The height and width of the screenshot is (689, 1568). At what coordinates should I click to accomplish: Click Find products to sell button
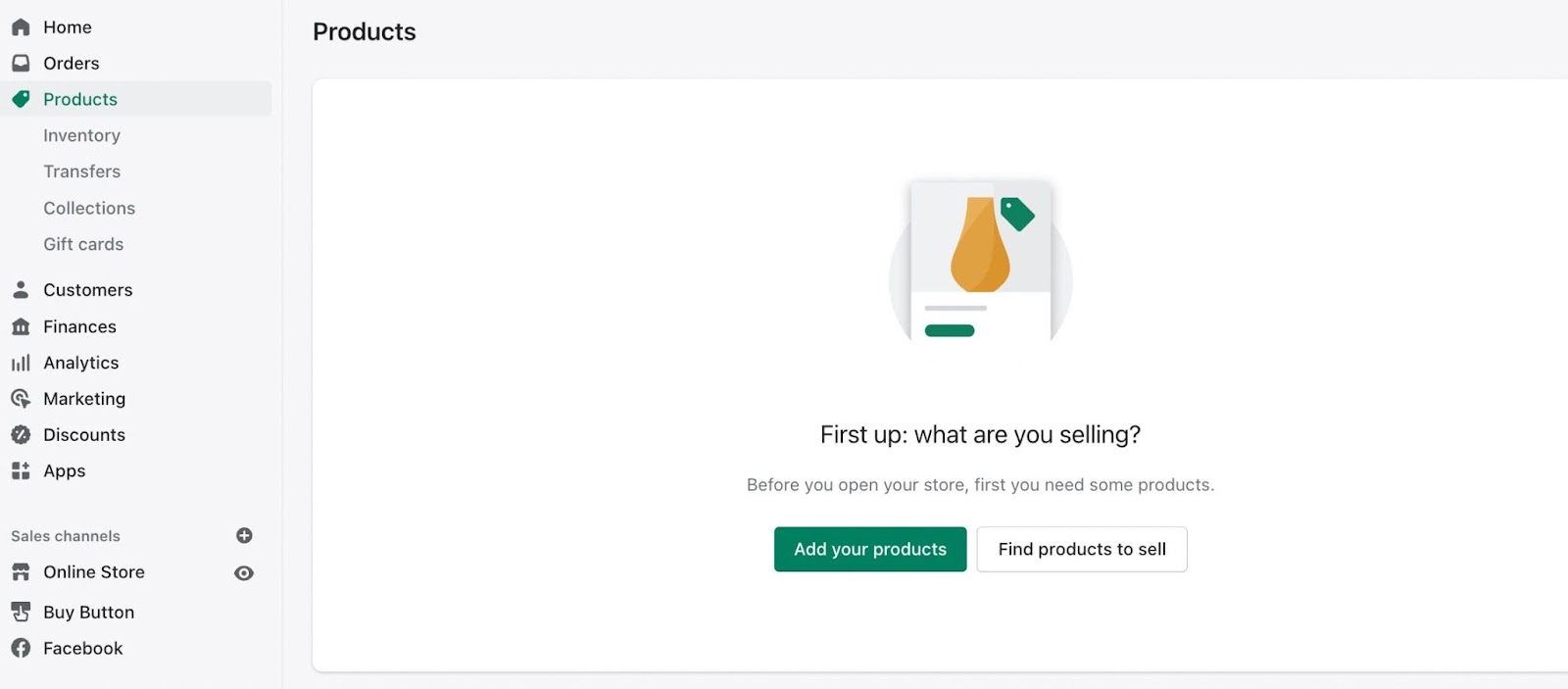pos(1082,550)
